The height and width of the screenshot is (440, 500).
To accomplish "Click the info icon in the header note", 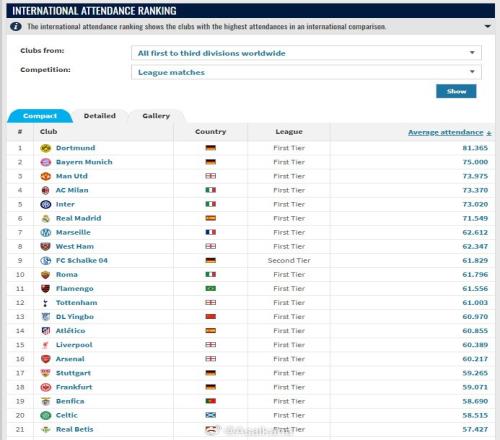I will coord(16,26).
